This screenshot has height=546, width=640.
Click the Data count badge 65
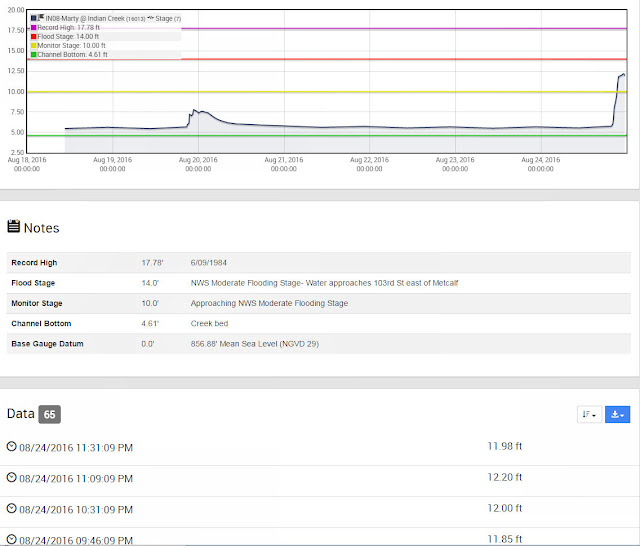[x=50, y=415]
